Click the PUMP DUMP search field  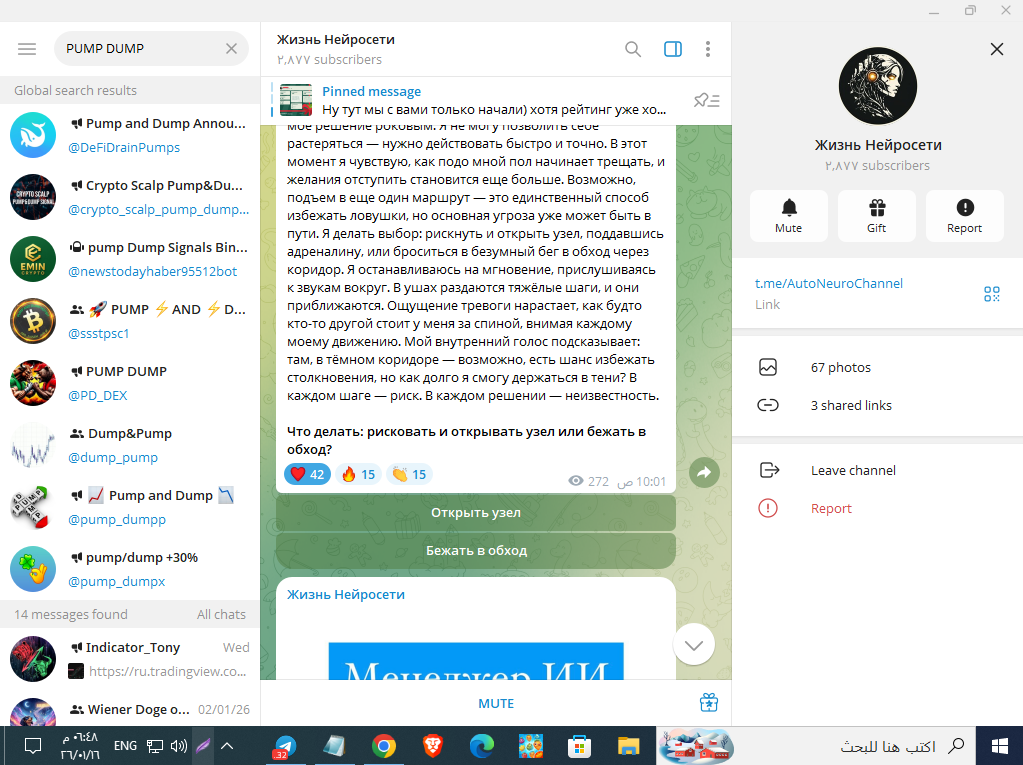point(151,49)
